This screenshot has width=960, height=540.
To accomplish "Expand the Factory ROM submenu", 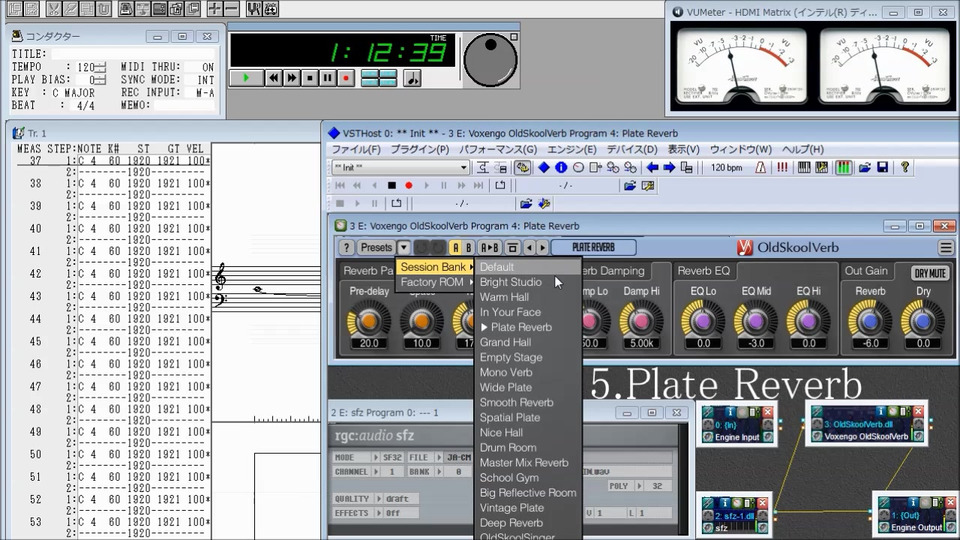I will tap(435, 282).
